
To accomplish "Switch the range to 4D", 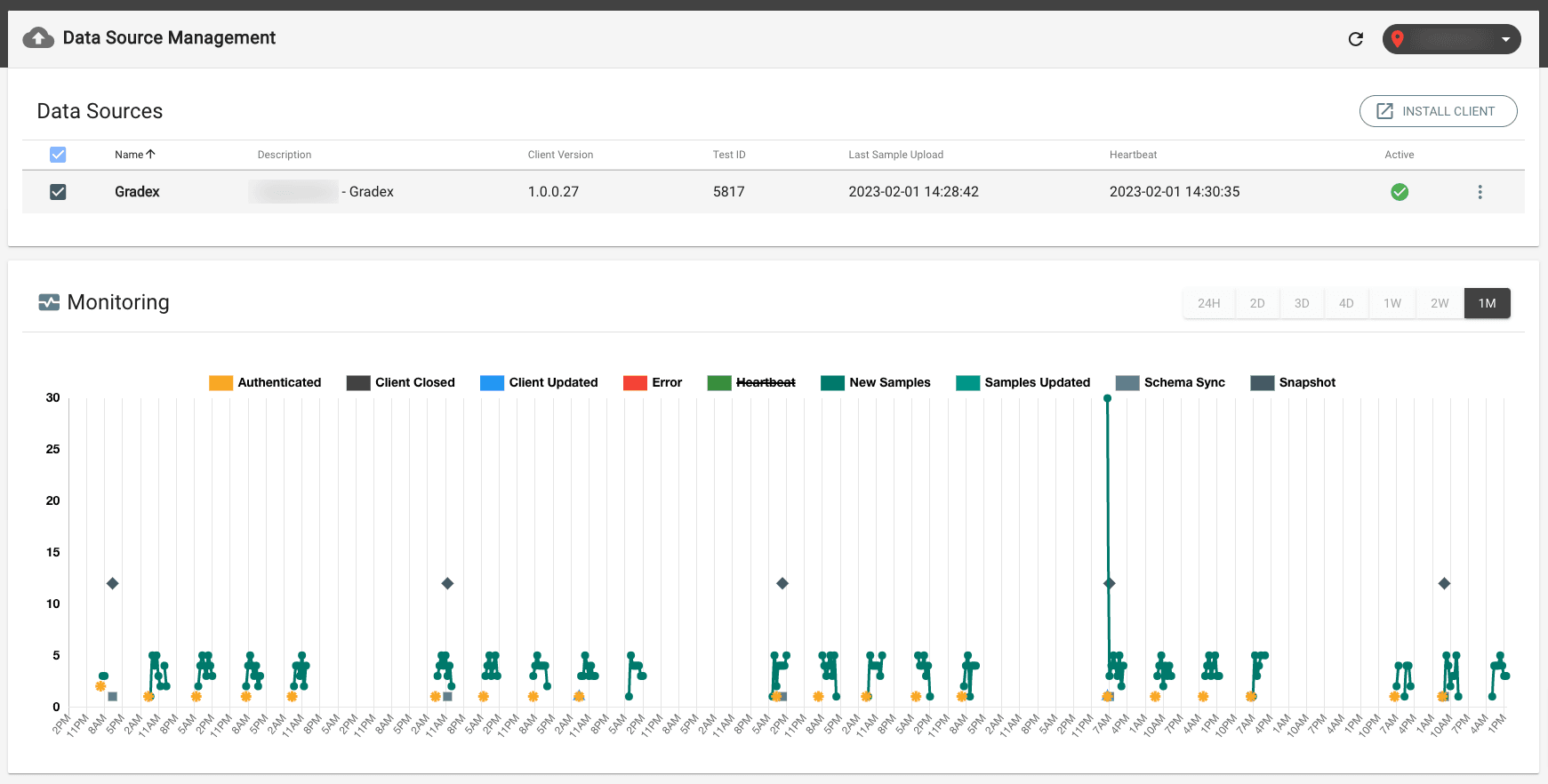I will [x=1346, y=303].
